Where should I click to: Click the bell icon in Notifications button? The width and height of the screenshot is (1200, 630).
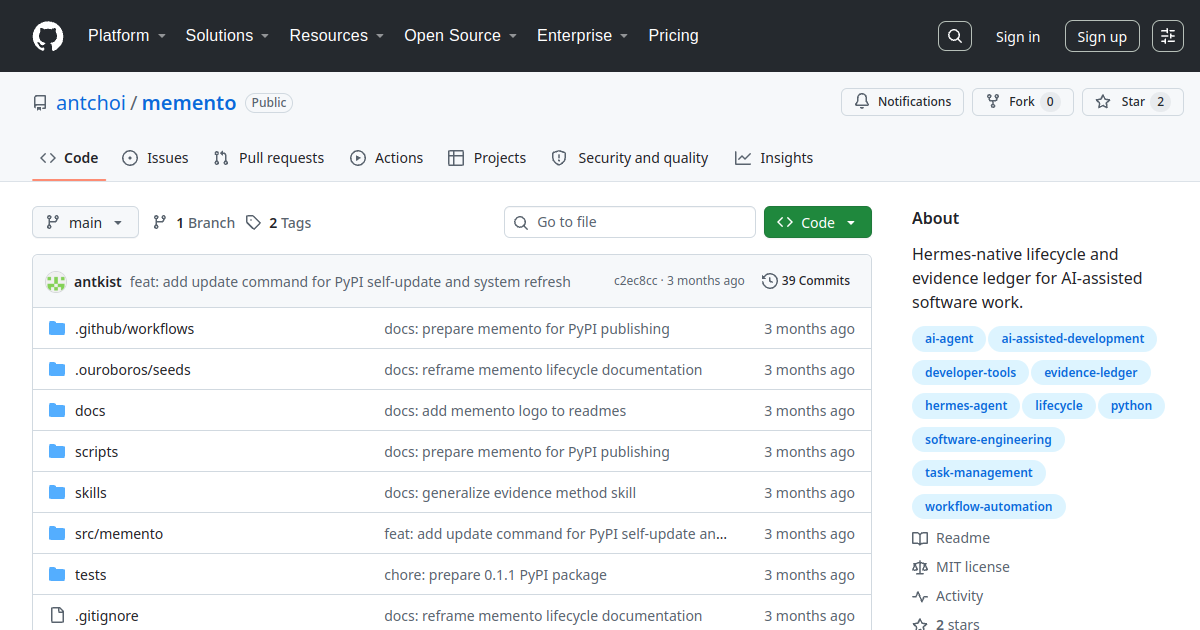coord(862,102)
